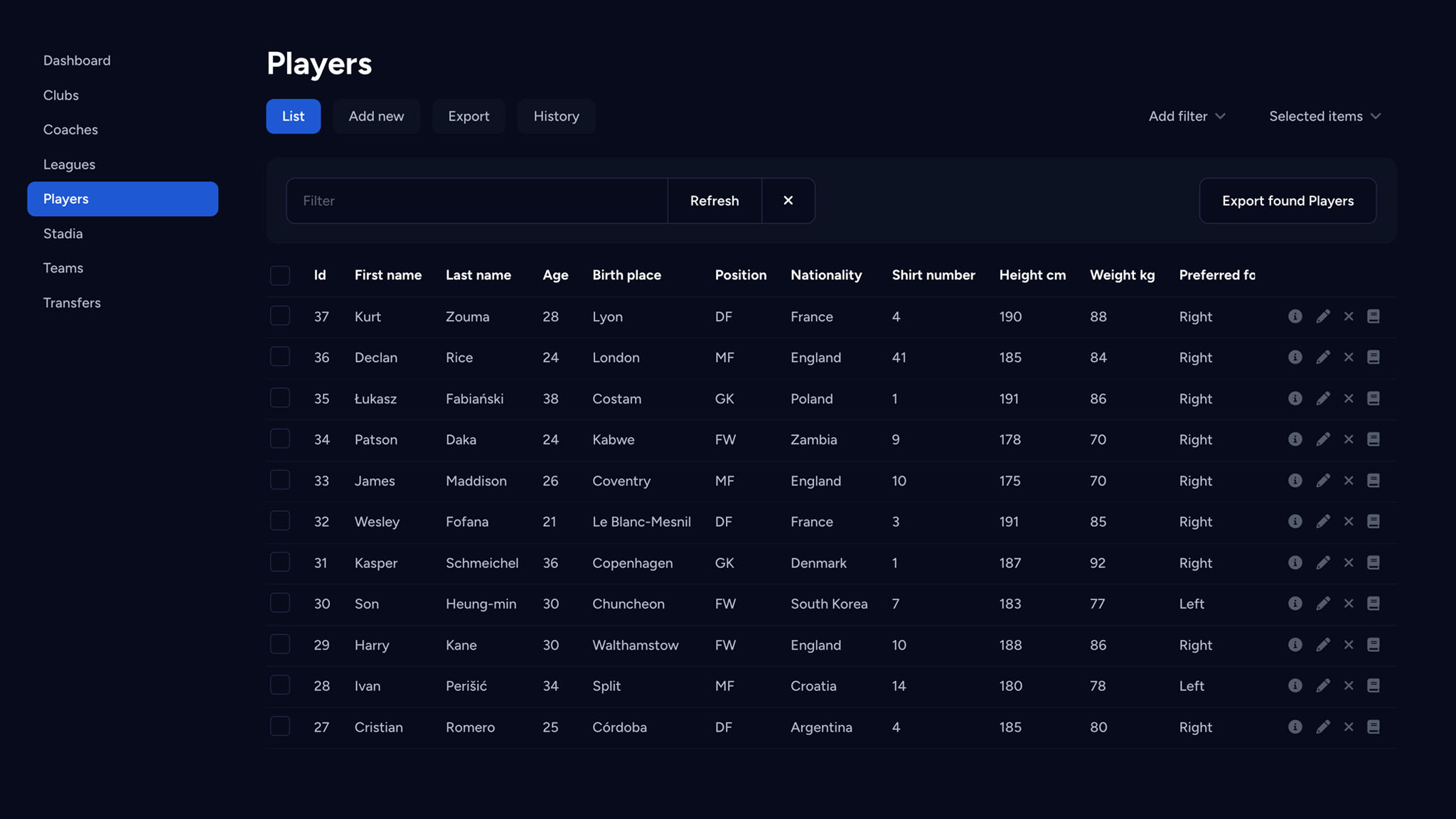Screen dimensions: 1456x819
Task: Edit Declan Rice using pencil icon
Action: [1322, 358]
